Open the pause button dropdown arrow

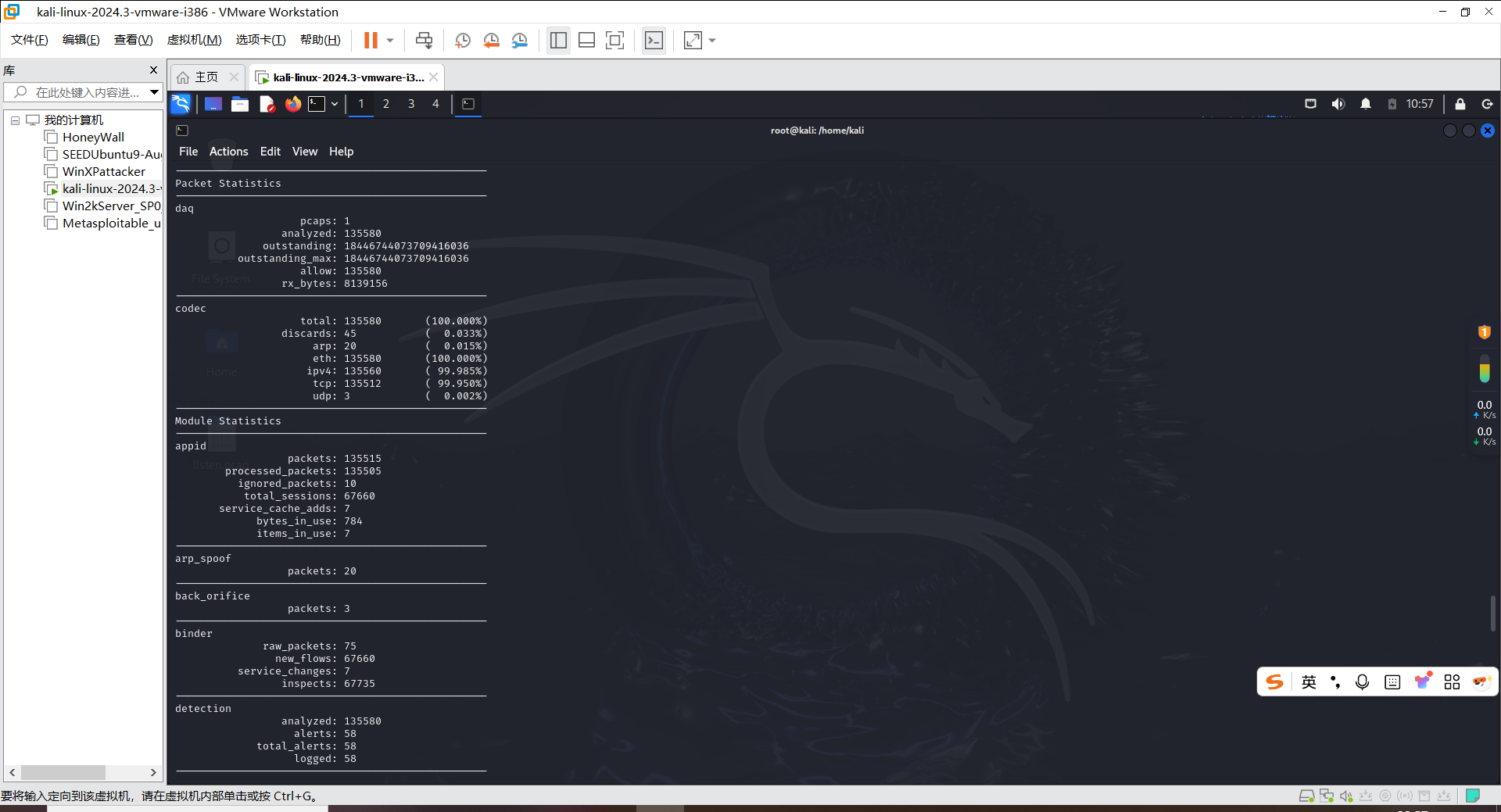[389, 40]
